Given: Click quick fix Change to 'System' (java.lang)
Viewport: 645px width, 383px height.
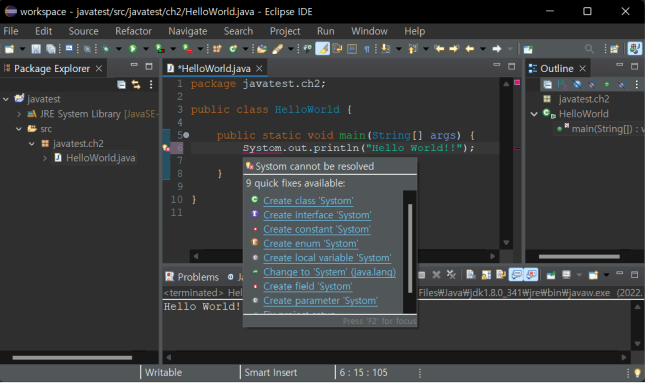Looking at the screenshot, I should click(329, 272).
